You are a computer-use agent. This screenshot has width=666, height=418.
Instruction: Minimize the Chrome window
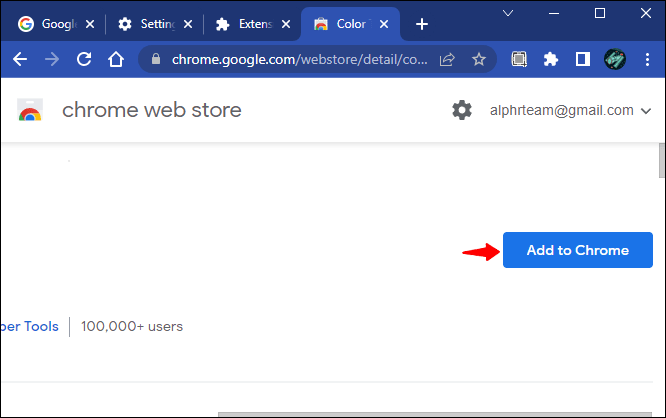[x=554, y=13]
